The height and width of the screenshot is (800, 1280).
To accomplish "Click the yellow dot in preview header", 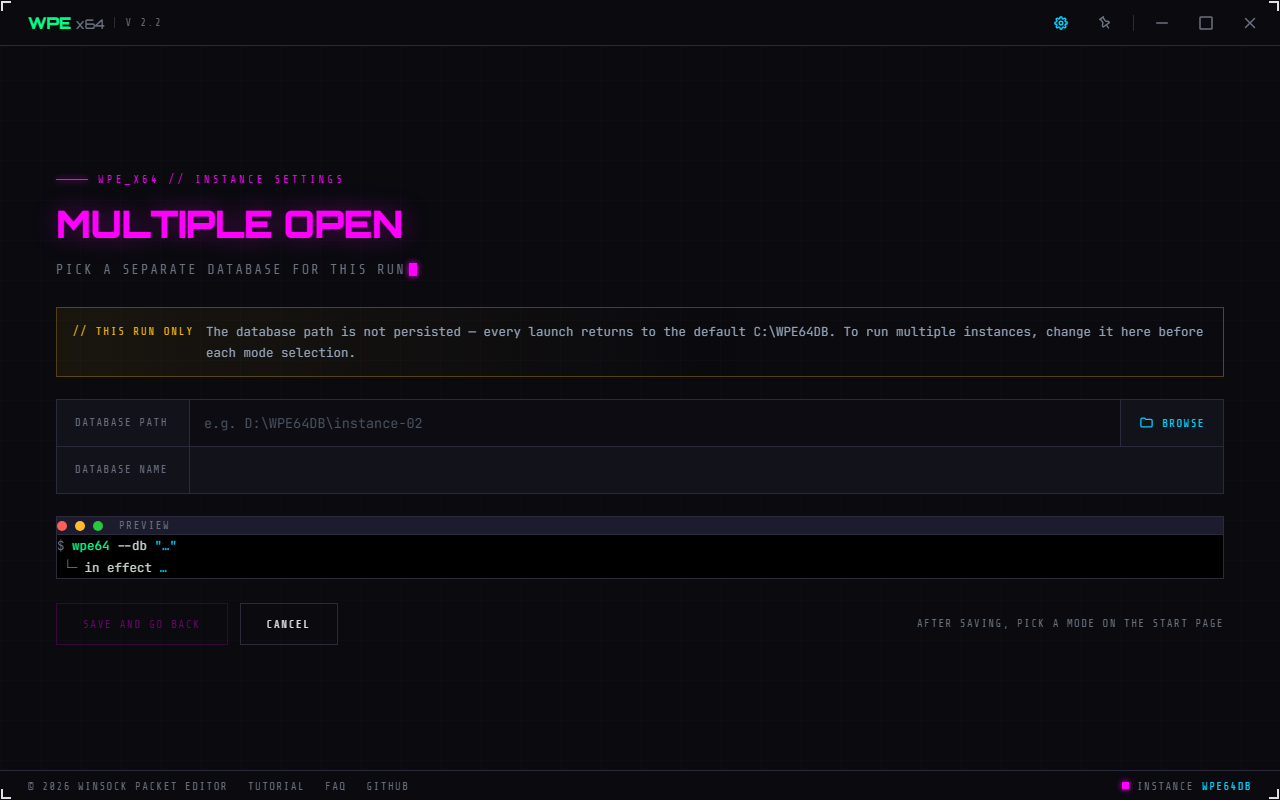I will pos(80,526).
